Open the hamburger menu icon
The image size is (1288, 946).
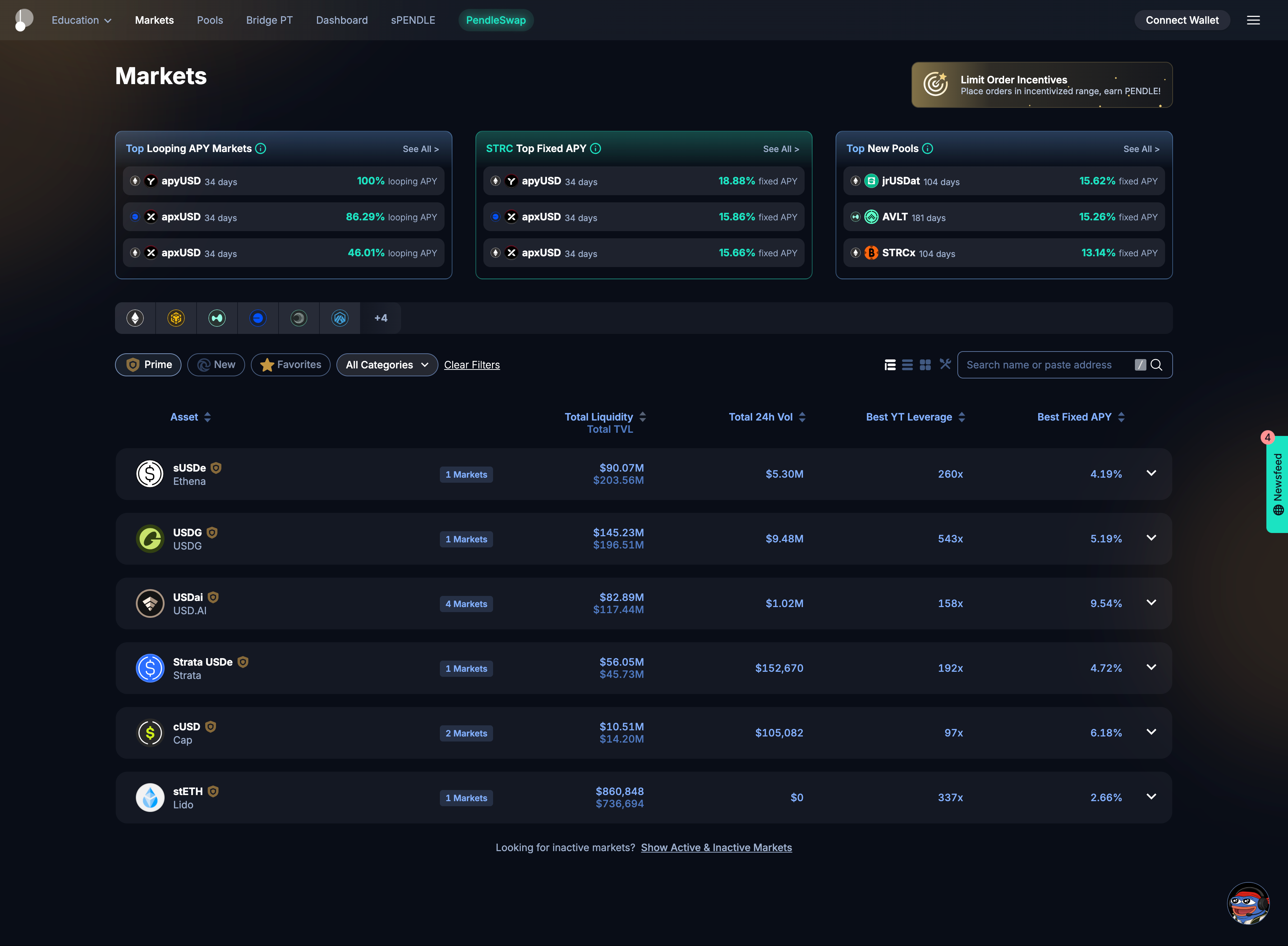tap(1253, 20)
